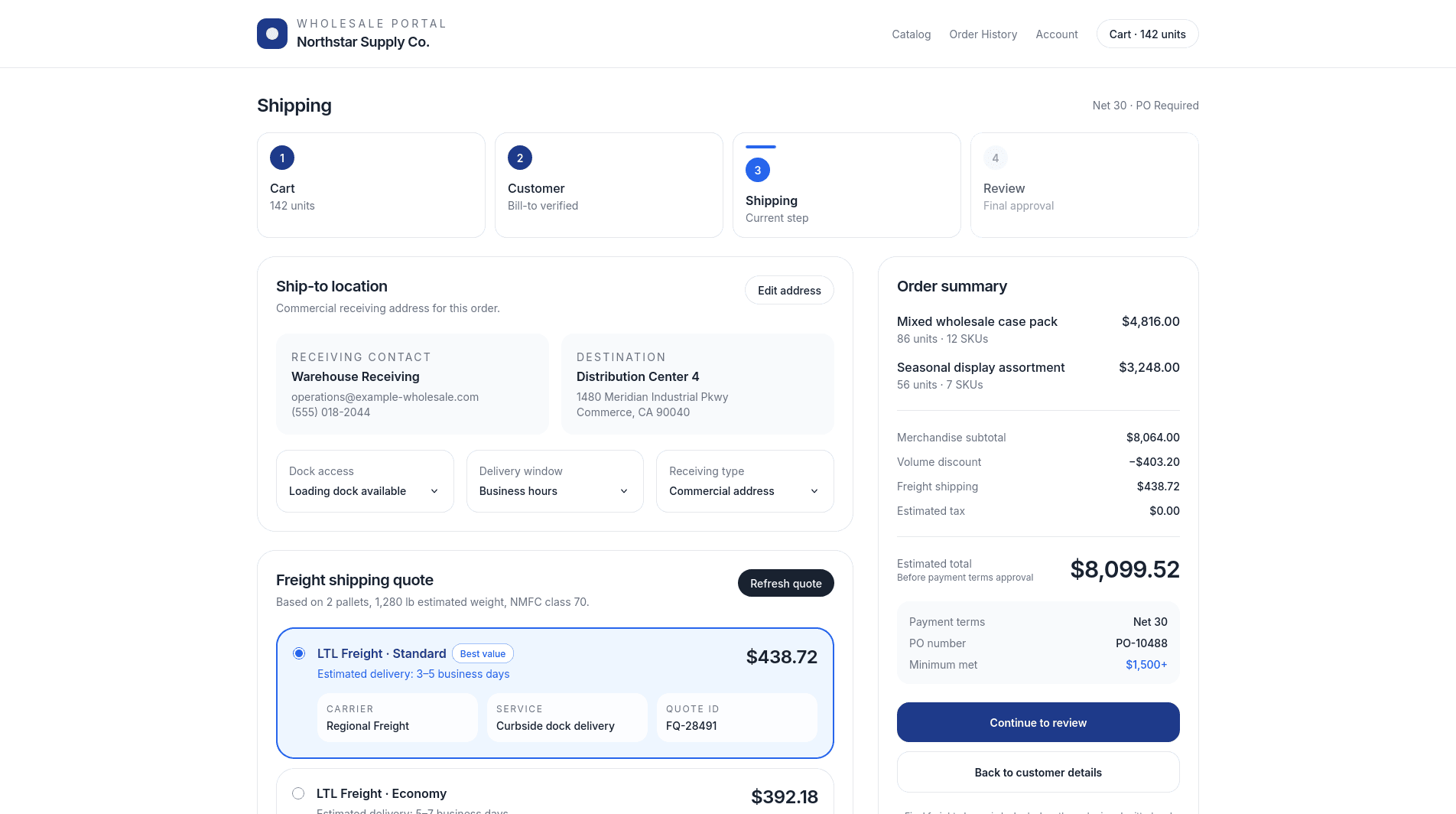Click the number 3 step circle
Viewport: 1456px width, 814px height.
tap(758, 170)
